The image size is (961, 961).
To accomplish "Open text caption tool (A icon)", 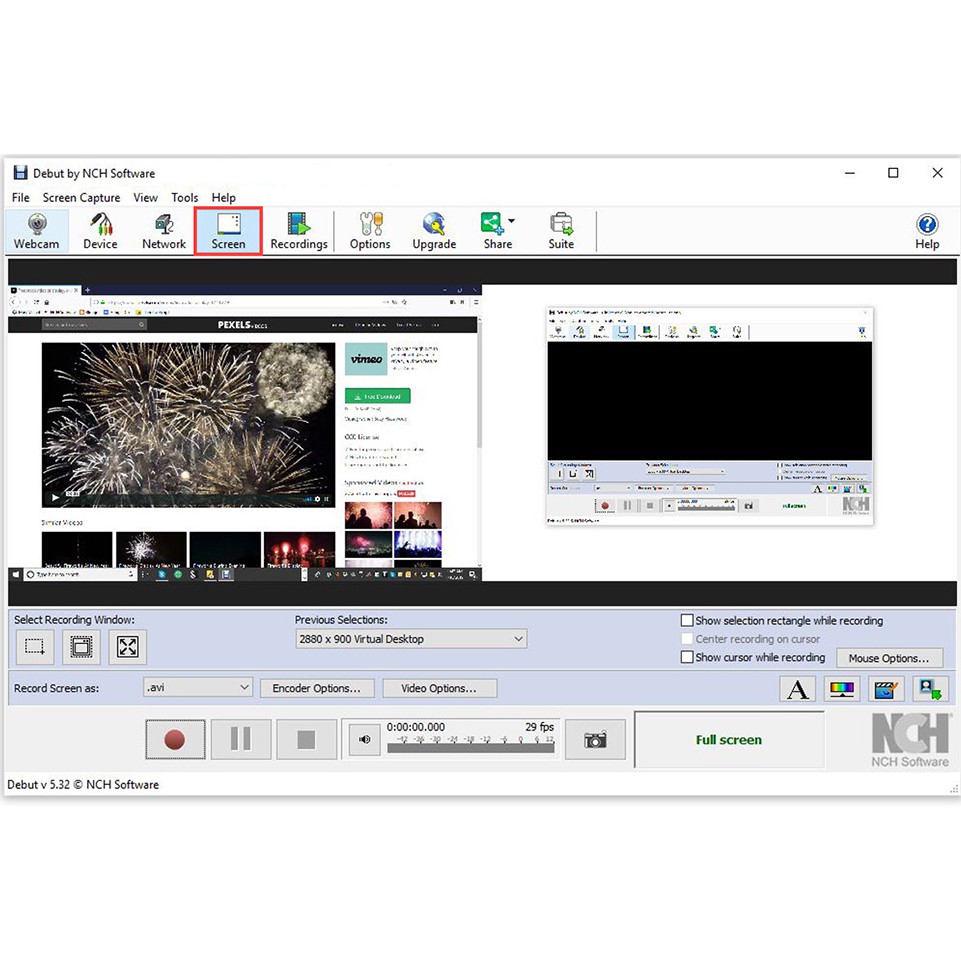I will pos(798,689).
